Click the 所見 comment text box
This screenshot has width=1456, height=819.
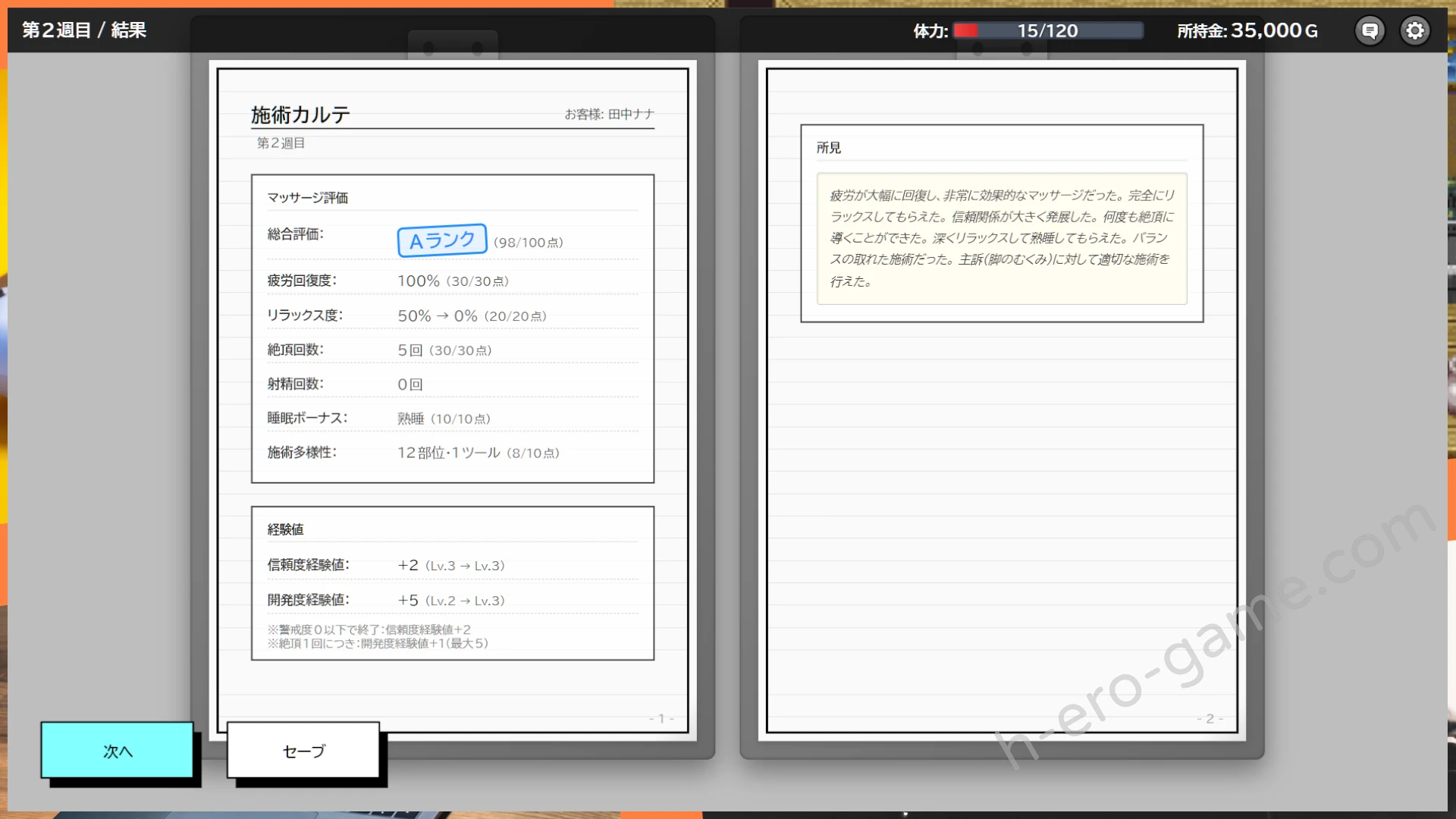[x=1001, y=238]
